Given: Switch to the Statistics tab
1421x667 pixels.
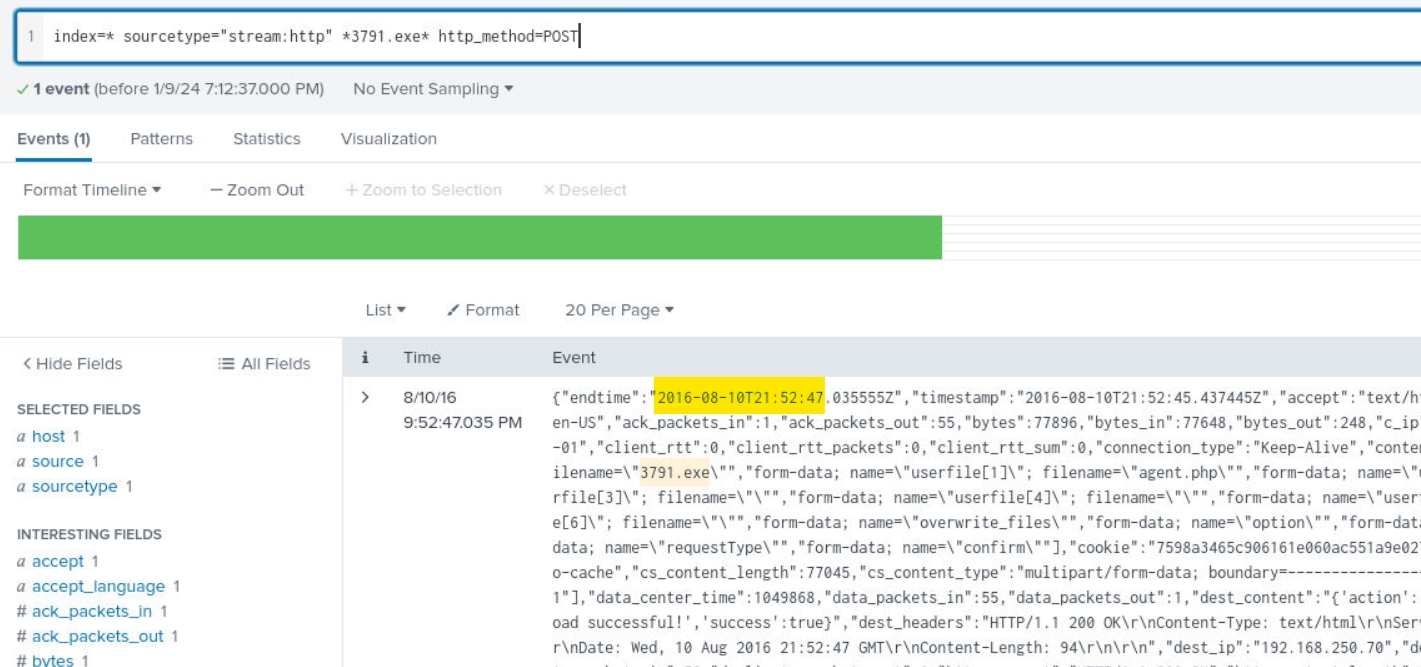Looking at the screenshot, I should coord(266,139).
